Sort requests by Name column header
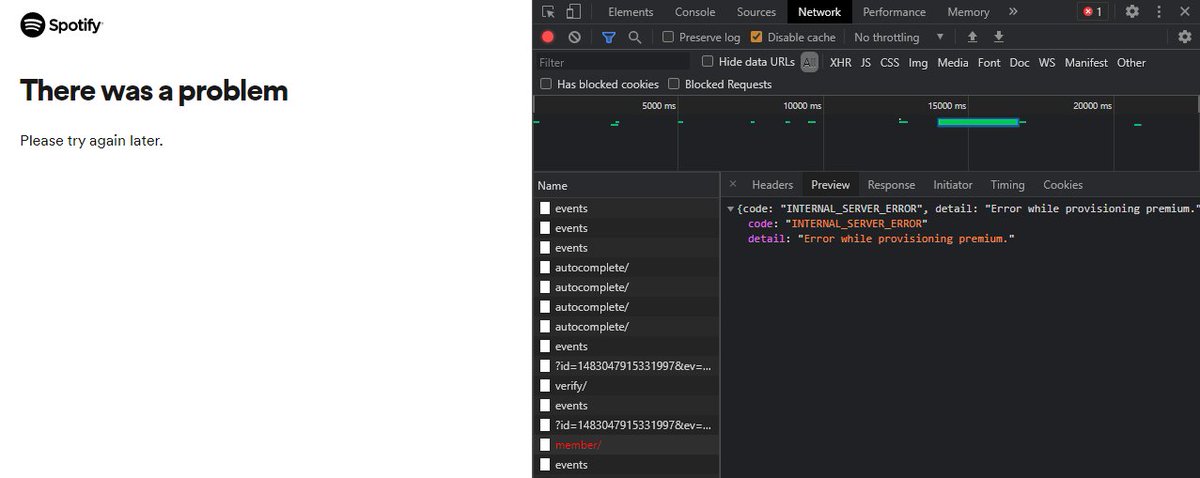 (626, 185)
